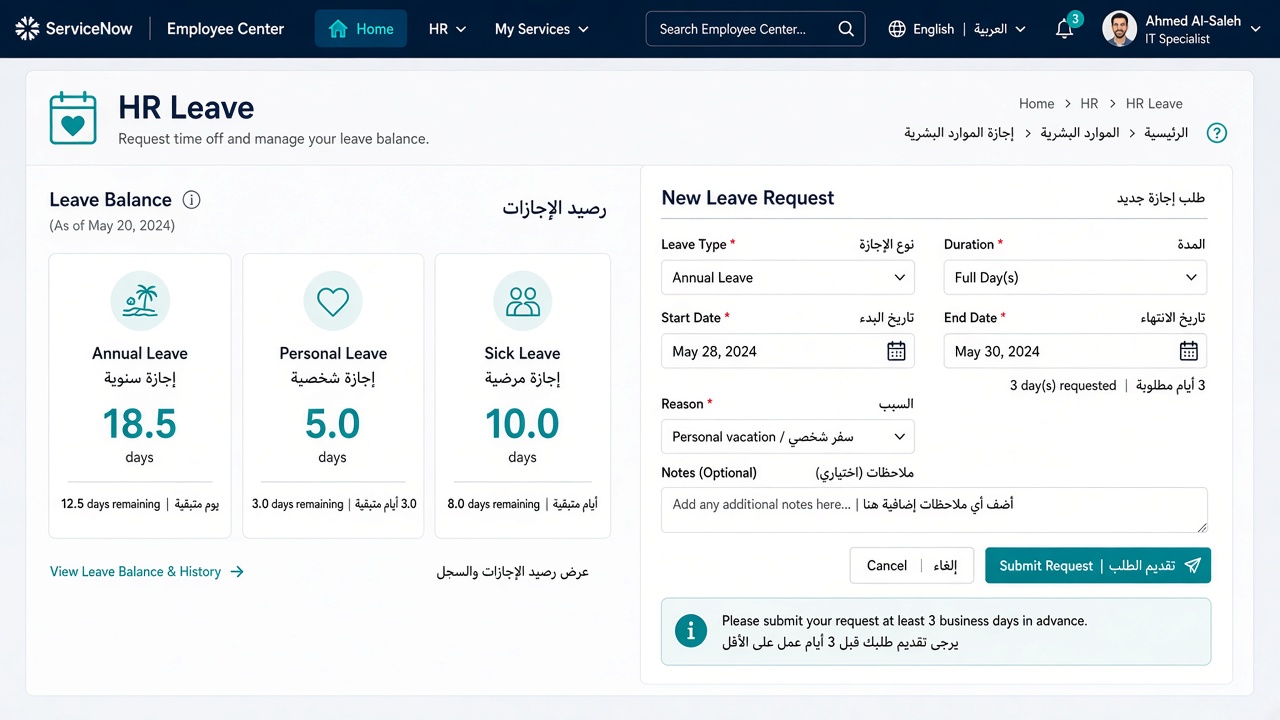Click the HR Leave calendar heart icon
The height and width of the screenshot is (720, 1280).
73,118
